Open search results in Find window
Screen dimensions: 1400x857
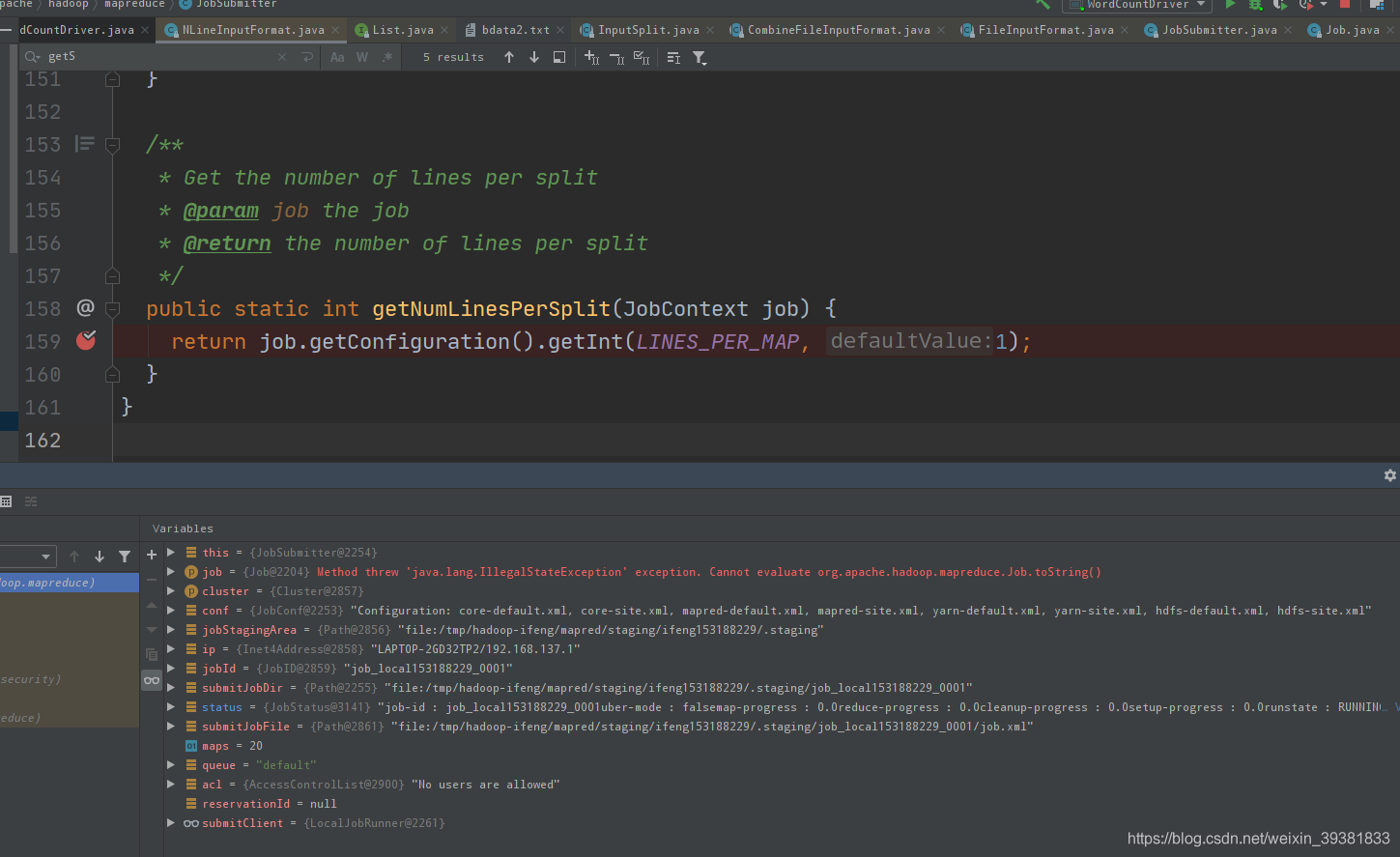coord(559,57)
